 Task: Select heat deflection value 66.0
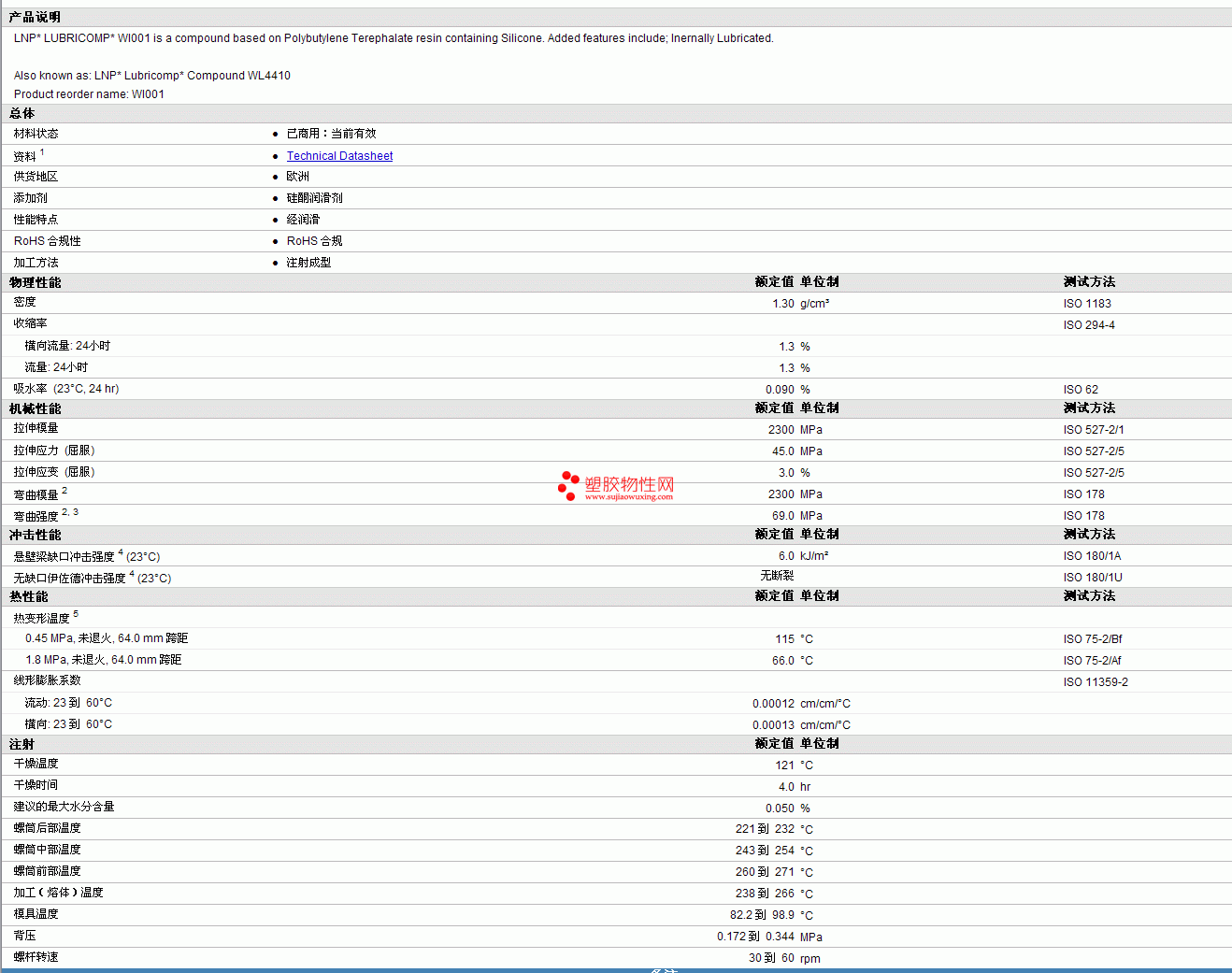tap(783, 661)
